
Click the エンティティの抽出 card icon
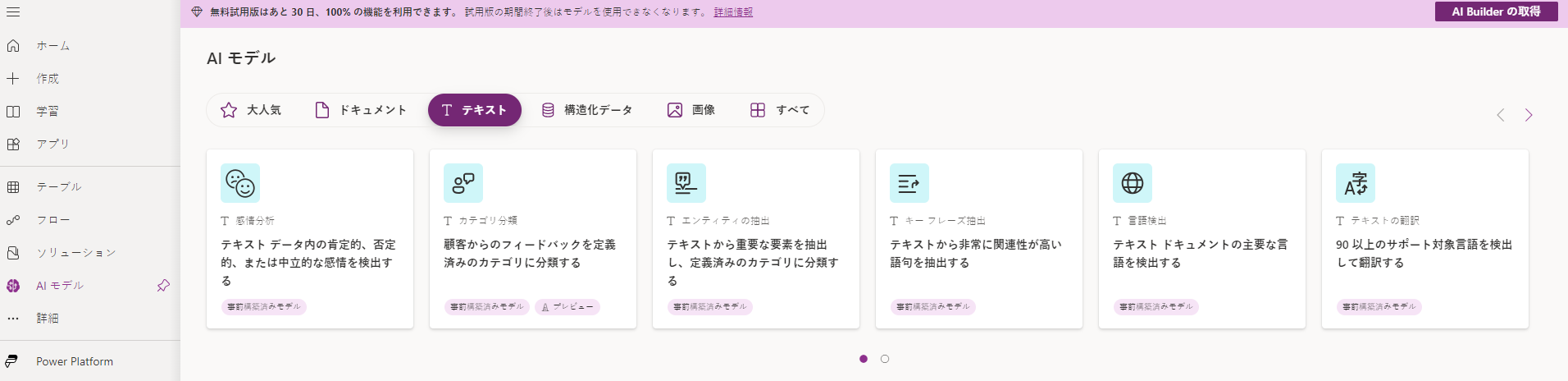[686, 183]
